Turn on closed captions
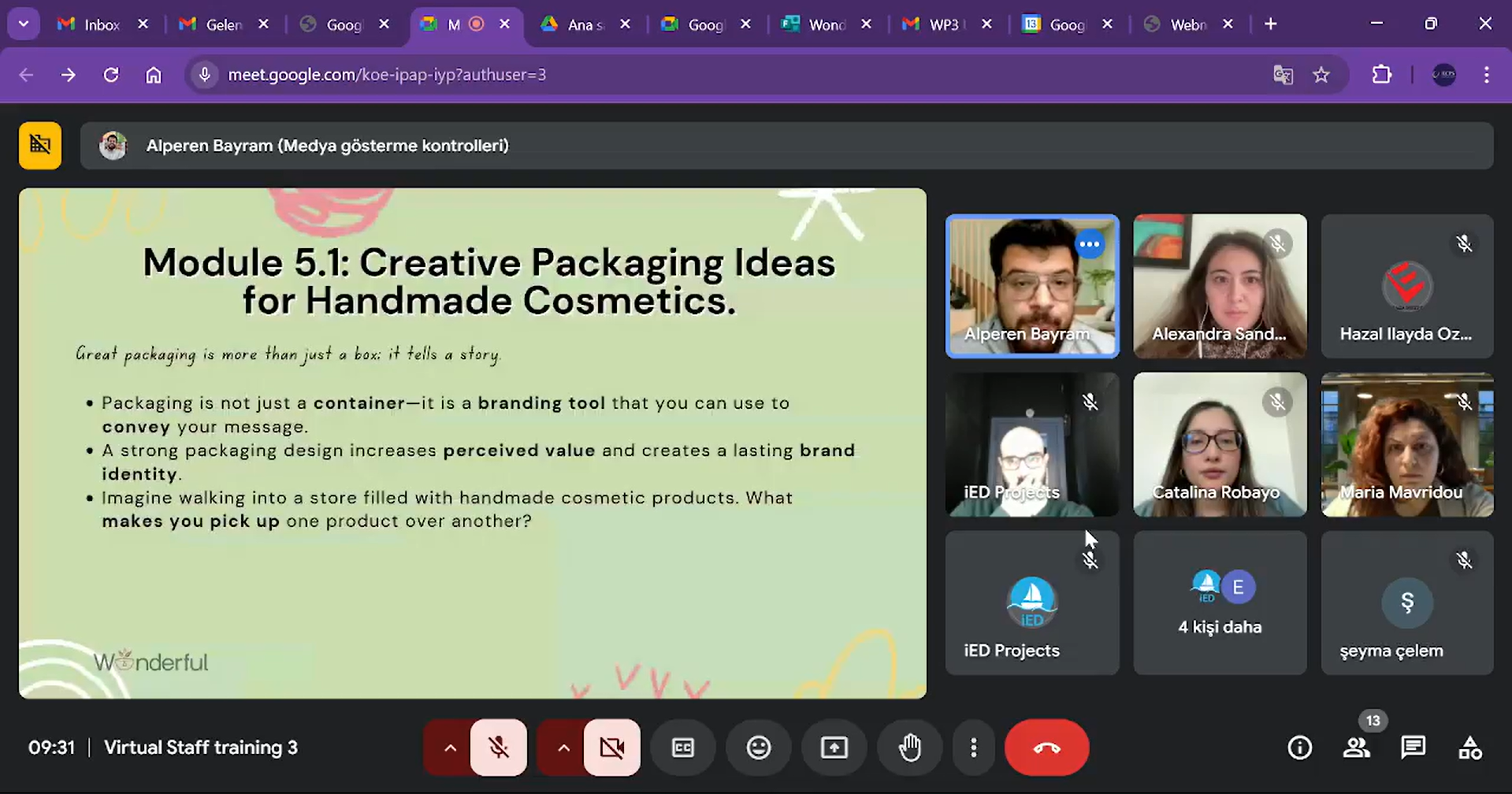Screen dimensions: 1512x794 pos(682,748)
